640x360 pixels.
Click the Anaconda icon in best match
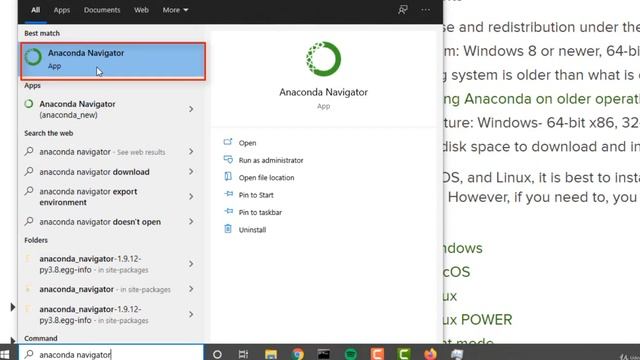(x=33, y=57)
